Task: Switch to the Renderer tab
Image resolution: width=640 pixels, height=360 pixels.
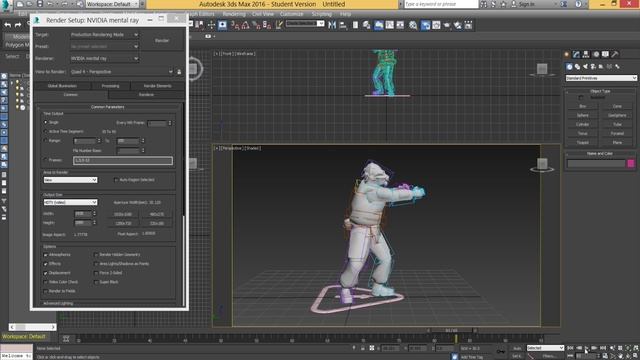Action: [146, 95]
